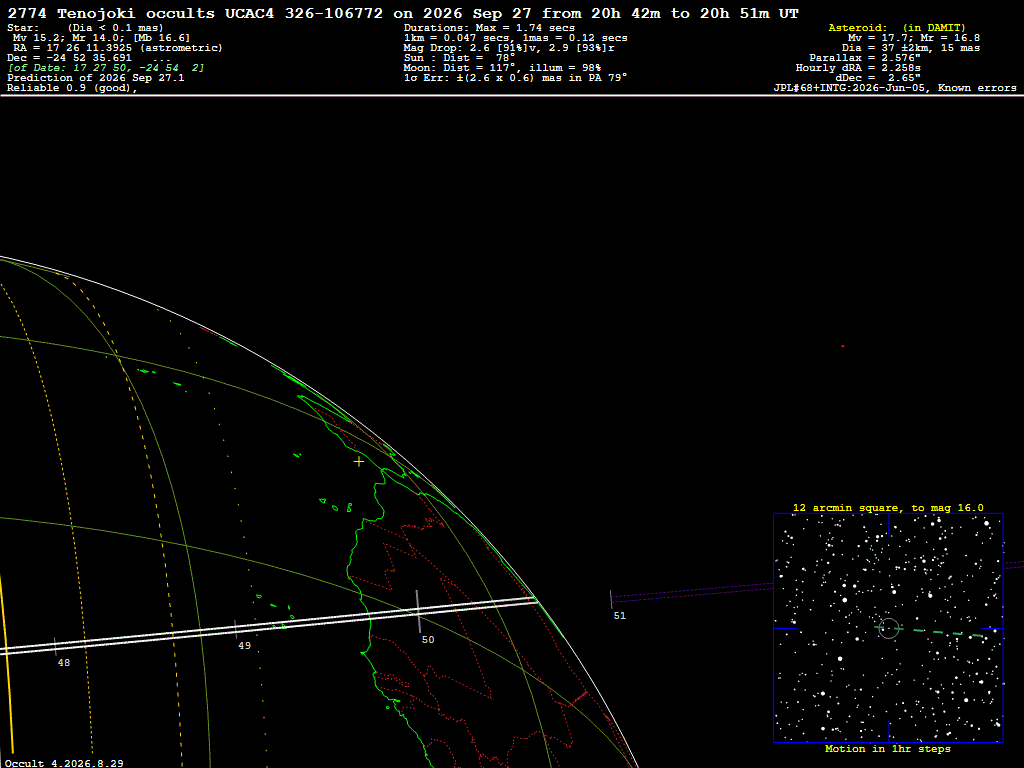The image size is (1024, 768).
Task: Click the small red dot in the sky
Action: point(842,346)
